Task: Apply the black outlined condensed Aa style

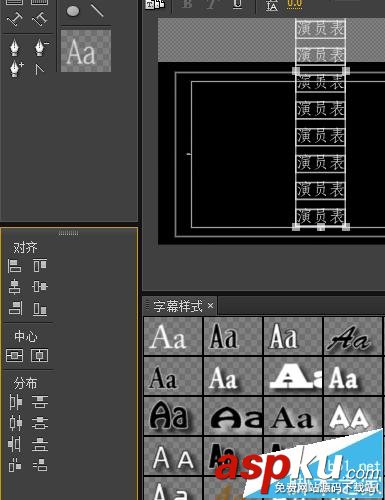Action: click(x=233, y=336)
